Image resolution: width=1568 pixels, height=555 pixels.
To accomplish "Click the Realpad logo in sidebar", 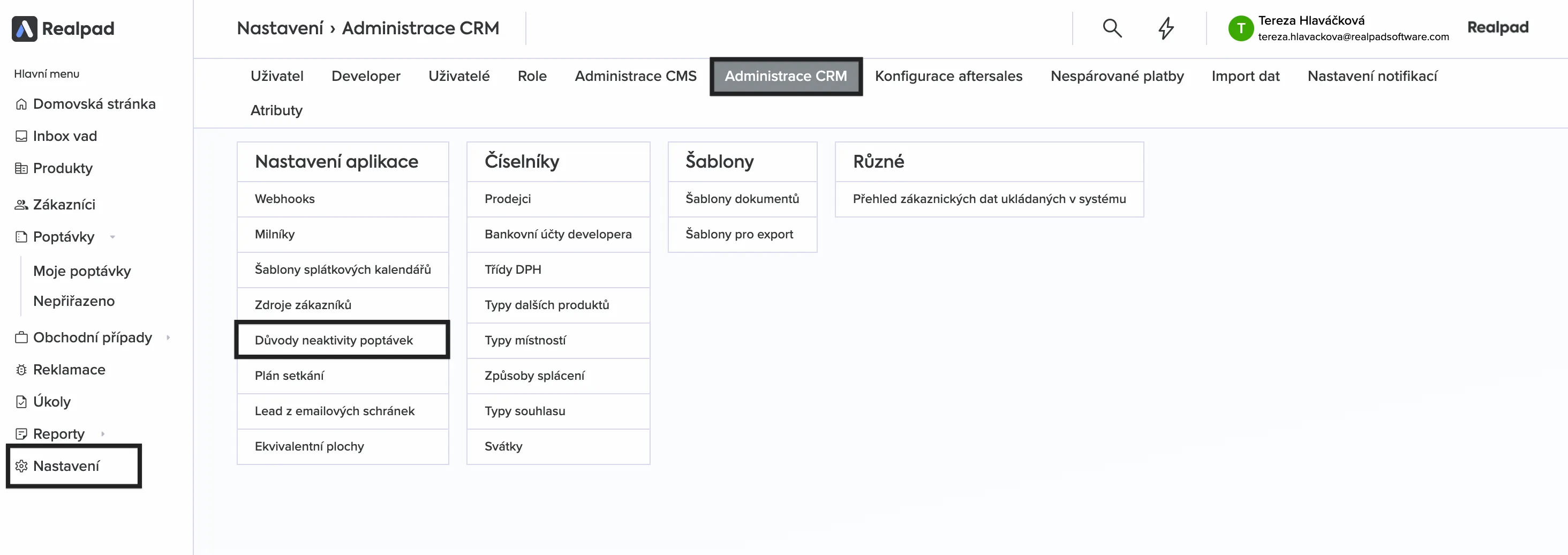I will [x=63, y=28].
